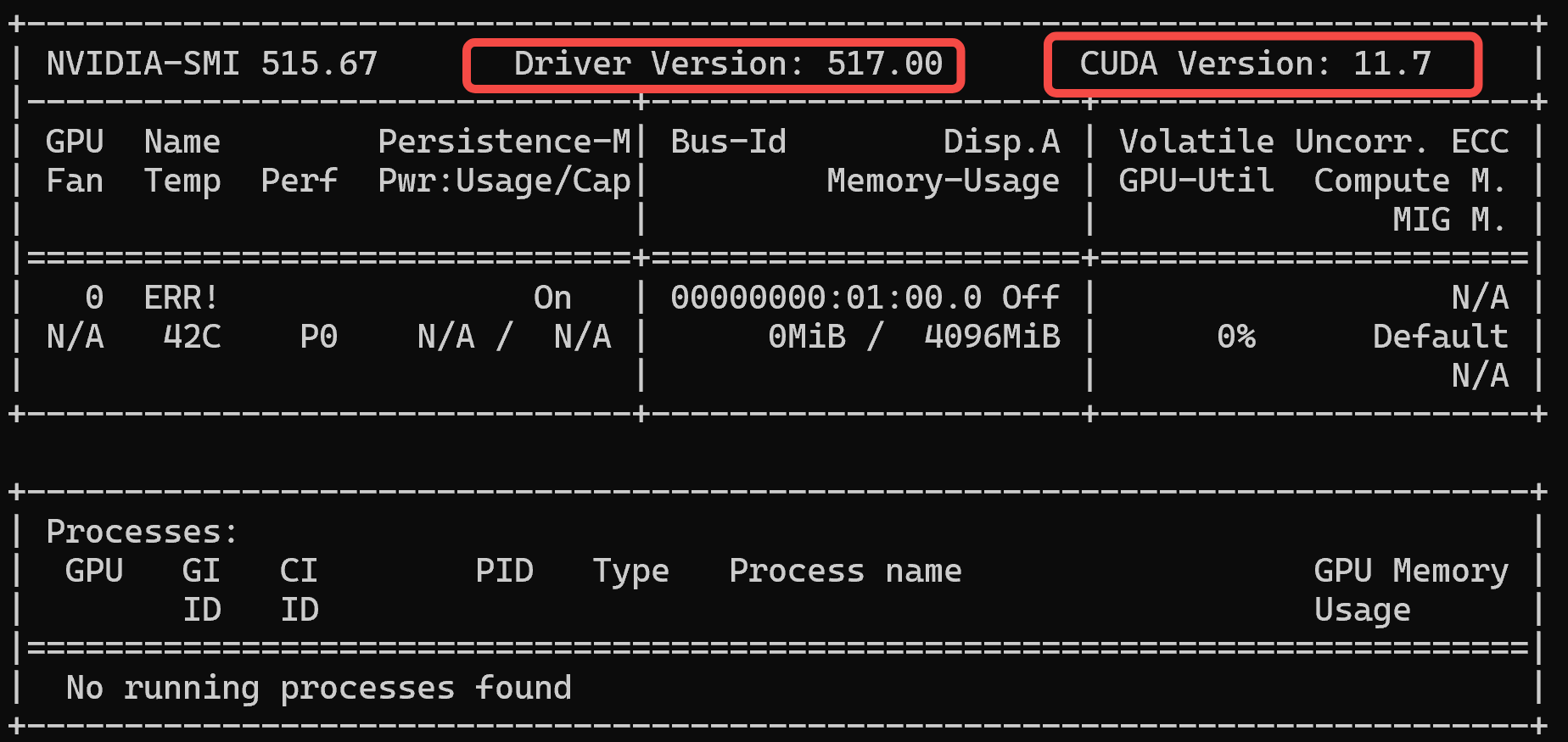Click the Driver Version 517.00 text
The height and width of the screenshot is (742, 1568).
tap(727, 64)
